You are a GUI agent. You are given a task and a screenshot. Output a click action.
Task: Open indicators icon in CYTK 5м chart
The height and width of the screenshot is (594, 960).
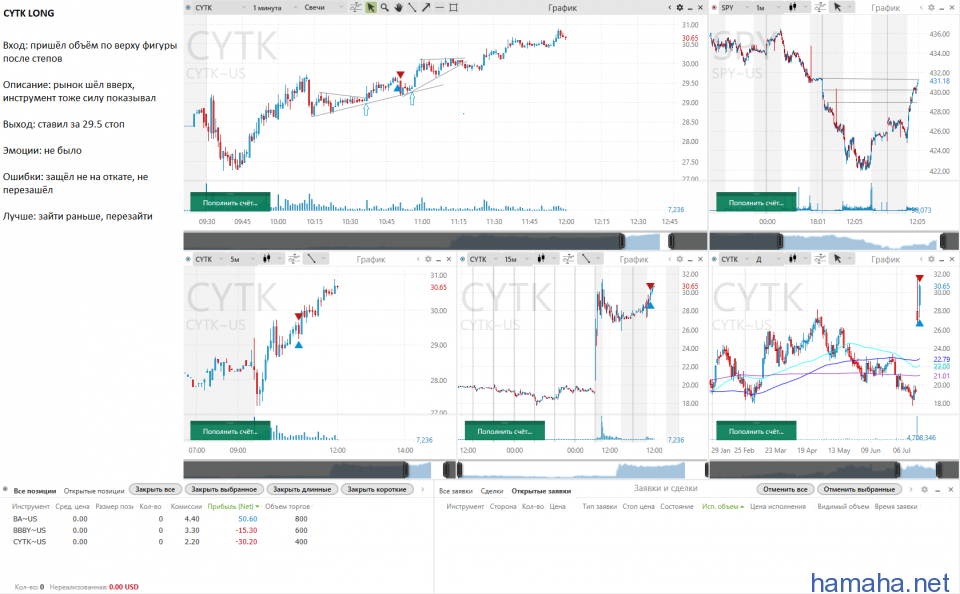[x=294, y=259]
